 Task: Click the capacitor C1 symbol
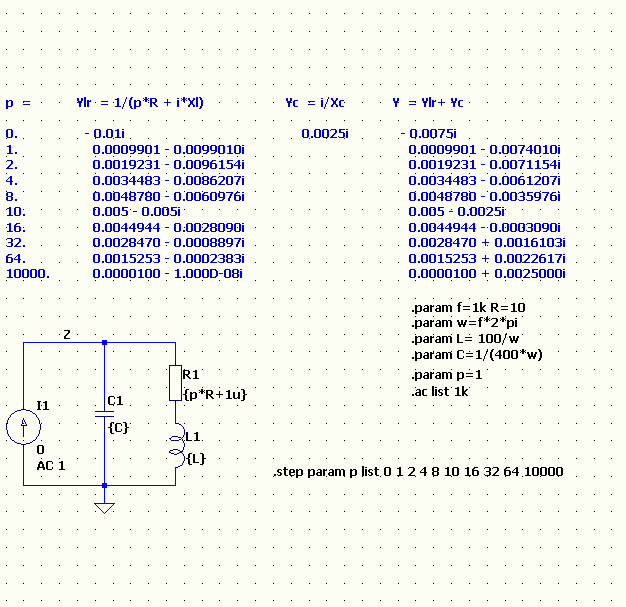[x=105, y=413]
